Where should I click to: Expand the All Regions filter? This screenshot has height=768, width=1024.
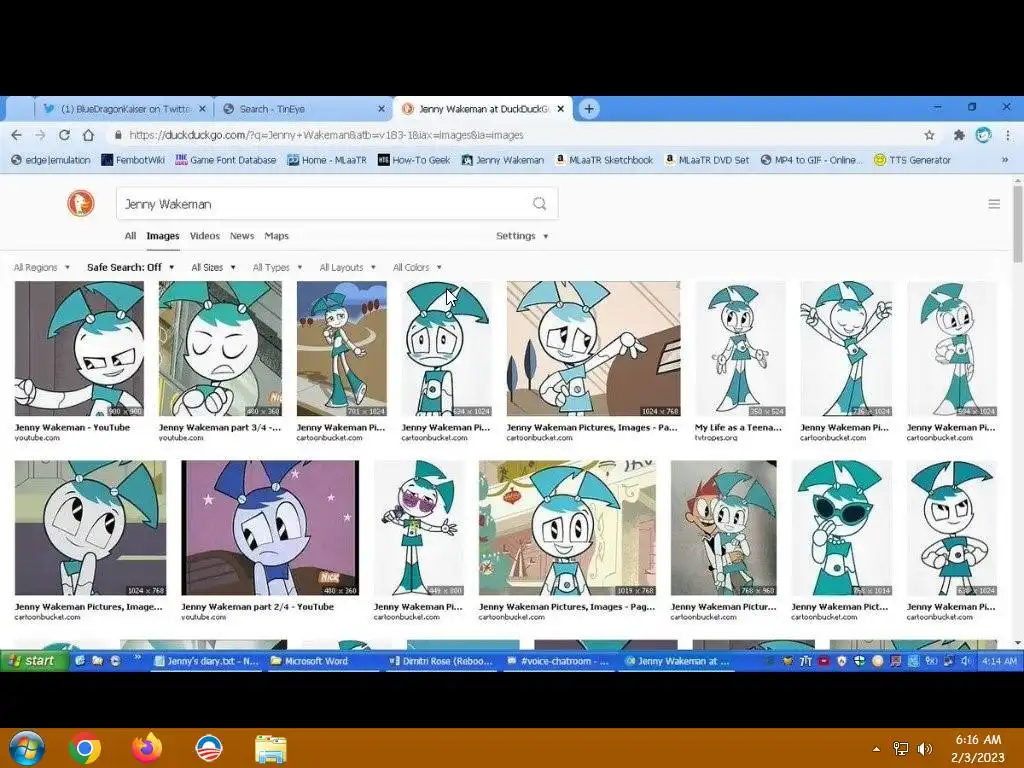(42, 267)
